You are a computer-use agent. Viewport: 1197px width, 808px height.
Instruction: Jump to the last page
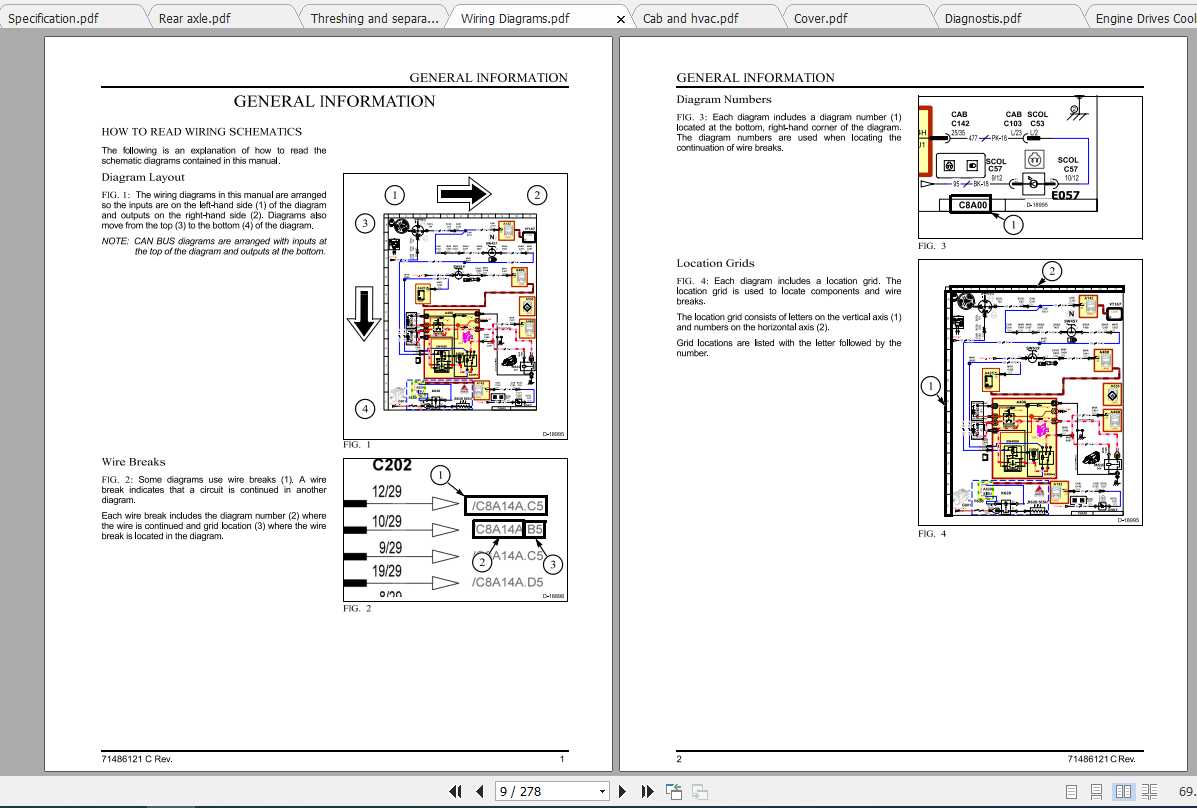pyautogui.click(x=647, y=791)
